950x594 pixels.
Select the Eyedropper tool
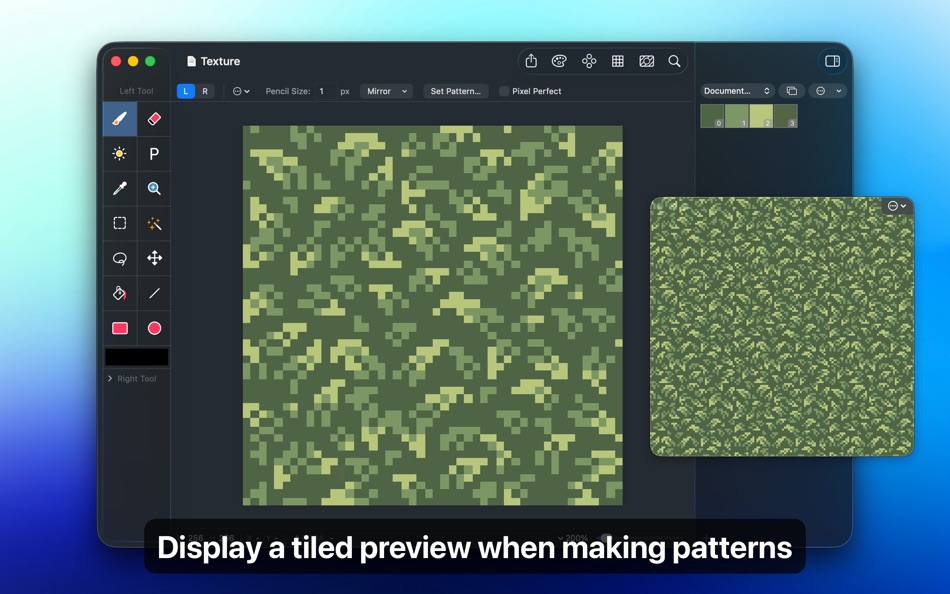(x=119, y=188)
